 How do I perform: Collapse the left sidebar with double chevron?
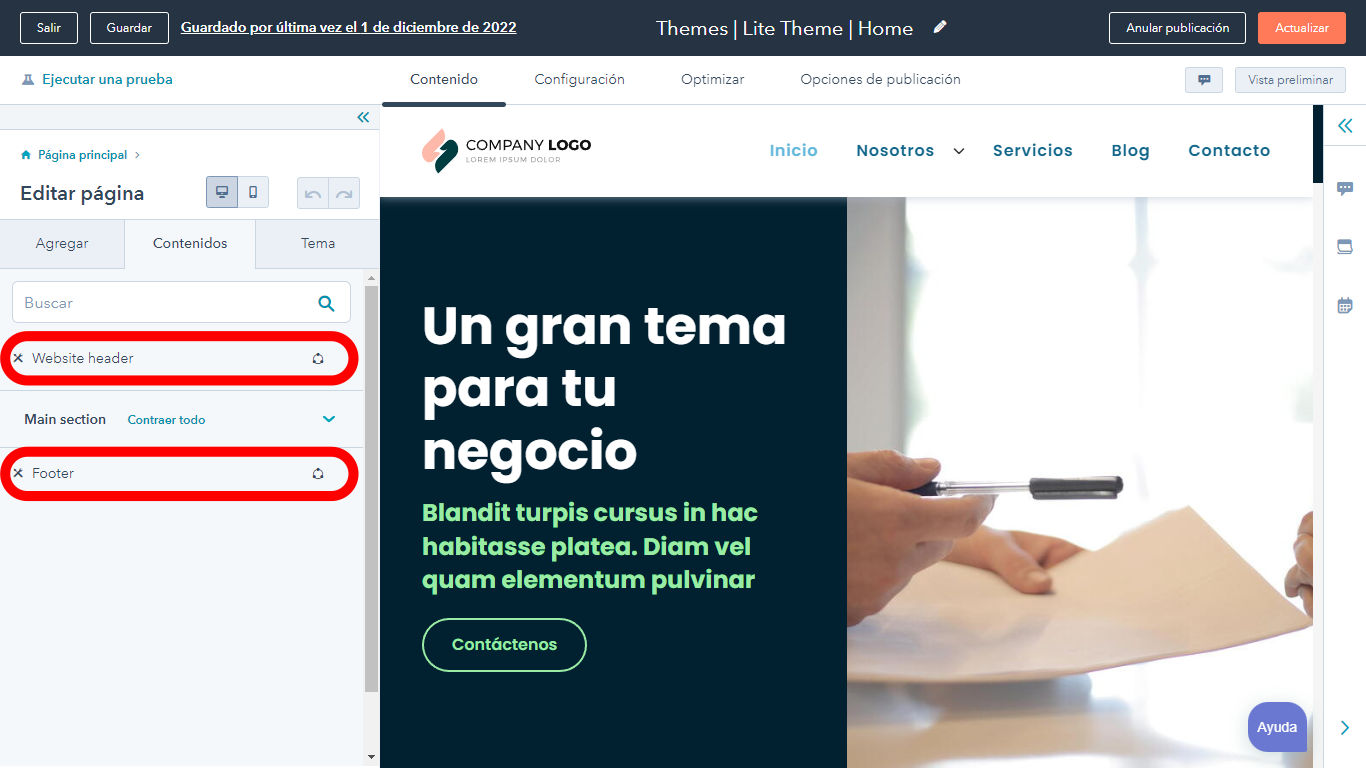pyautogui.click(x=363, y=117)
